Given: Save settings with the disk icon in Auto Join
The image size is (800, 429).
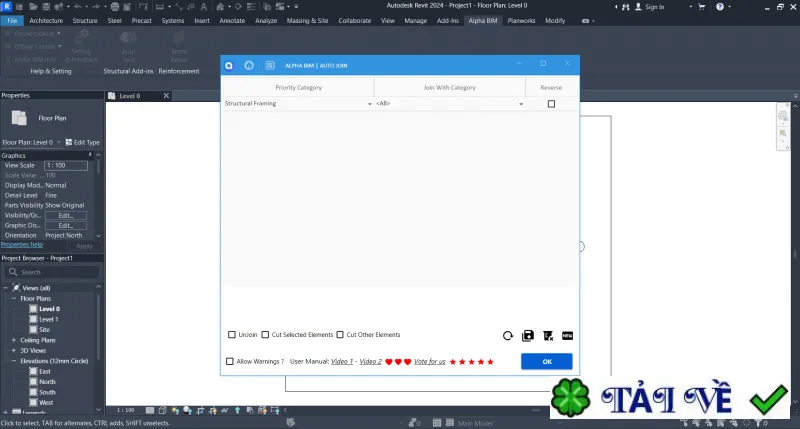Looking at the screenshot, I should tap(528, 336).
